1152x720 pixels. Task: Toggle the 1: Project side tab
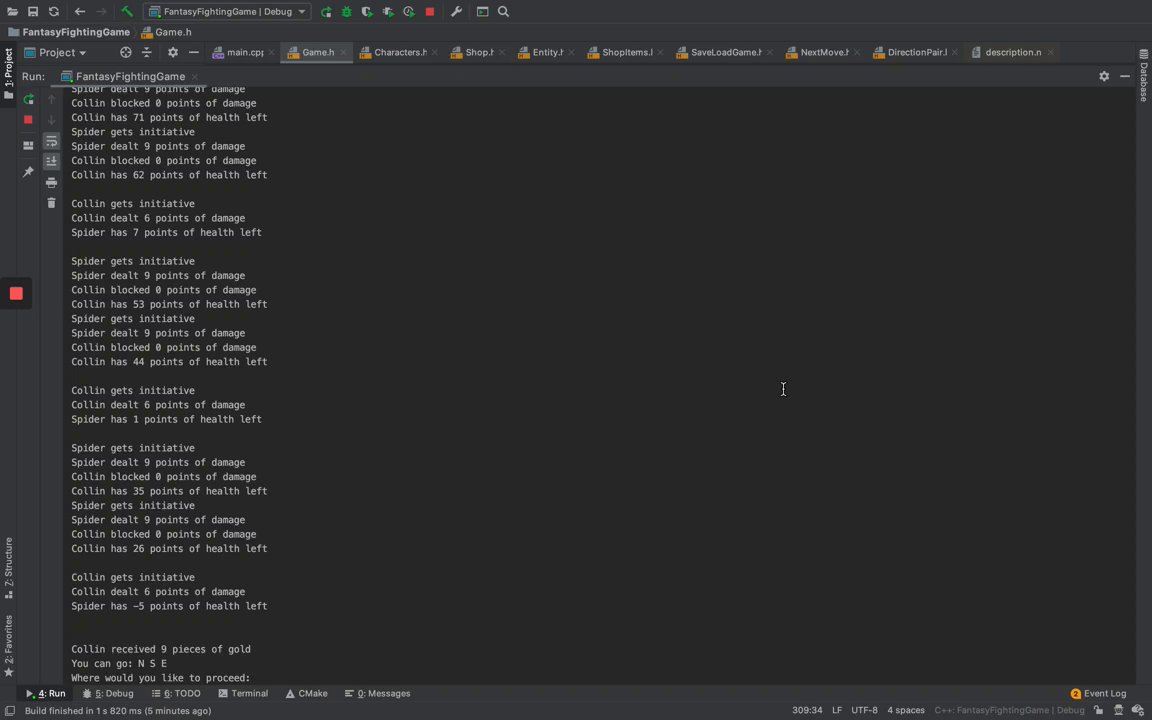pos(9,73)
